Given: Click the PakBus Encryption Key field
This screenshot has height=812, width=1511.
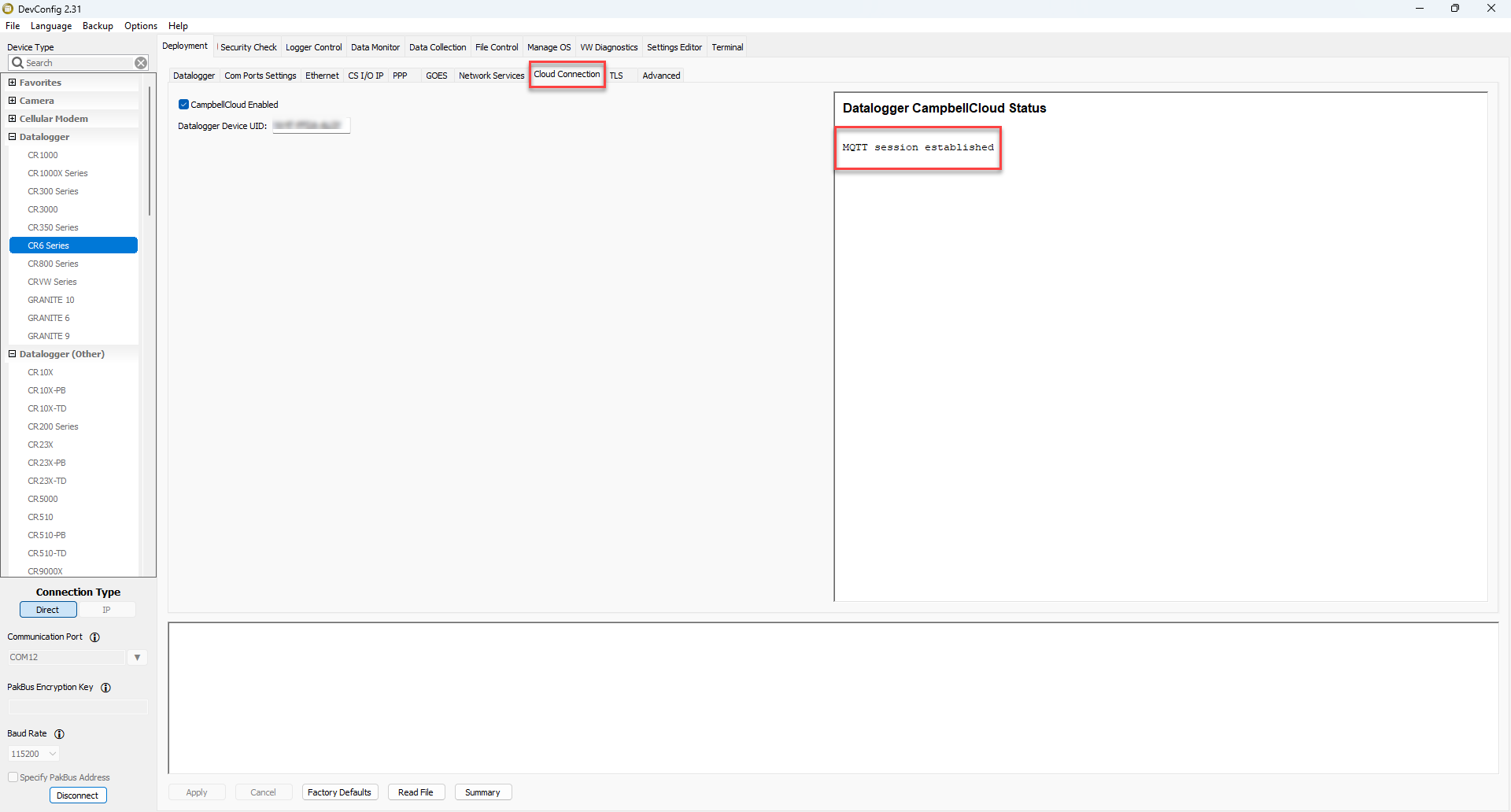Looking at the screenshot, I should pos(78,707).
